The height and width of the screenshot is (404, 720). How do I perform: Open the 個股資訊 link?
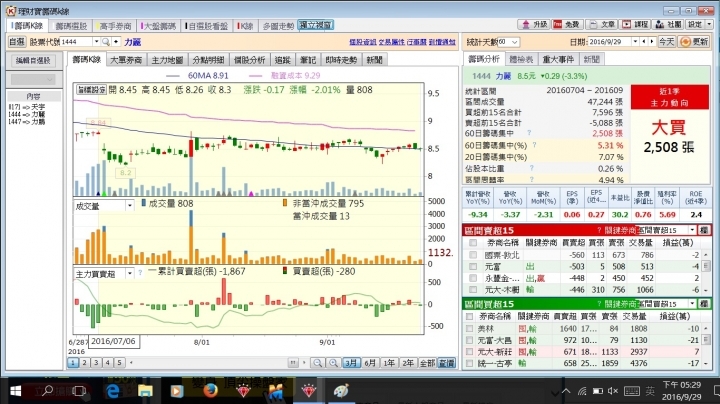363,42
